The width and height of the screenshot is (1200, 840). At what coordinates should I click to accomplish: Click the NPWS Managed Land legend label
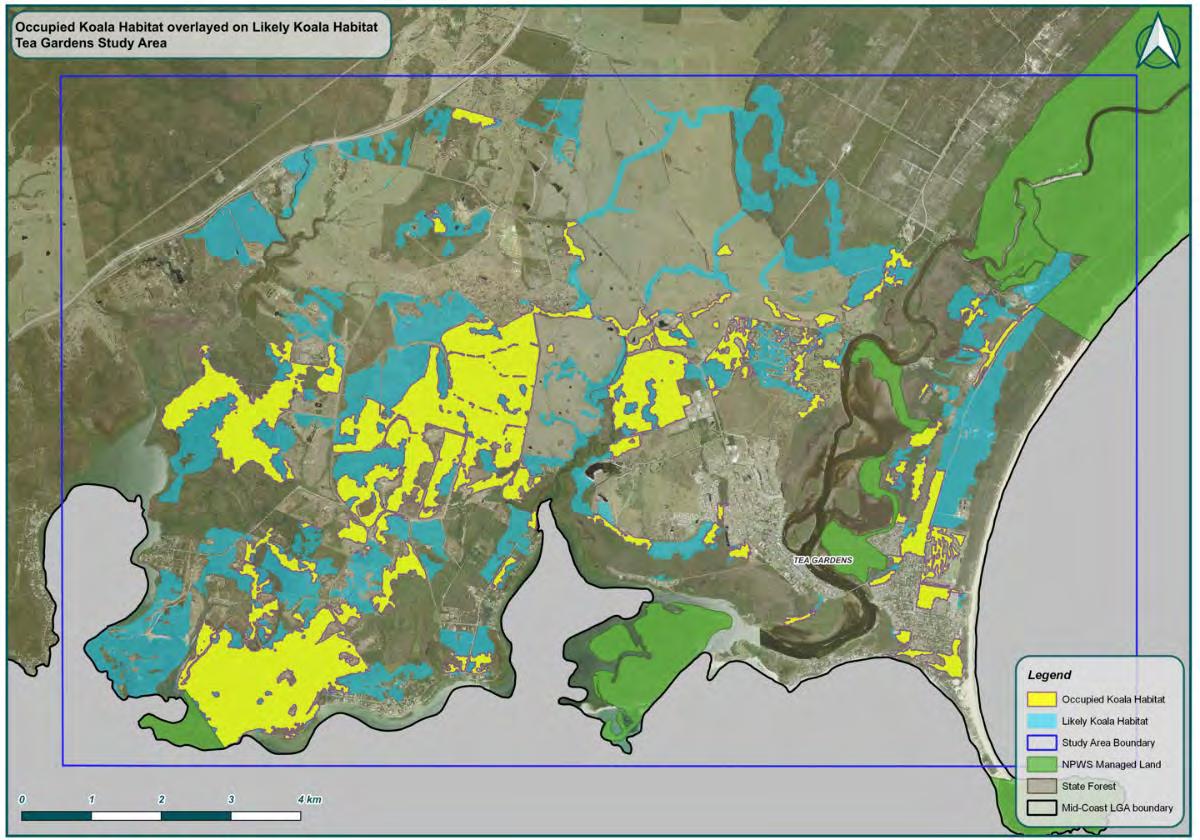(1111, 764)
